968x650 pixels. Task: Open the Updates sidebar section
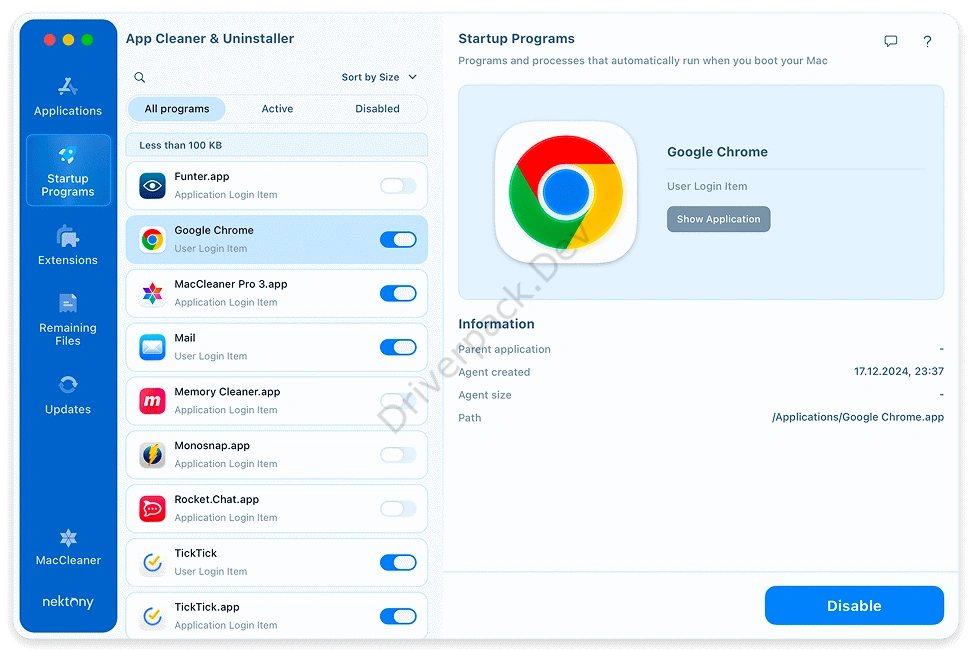(x=68, y=395)
